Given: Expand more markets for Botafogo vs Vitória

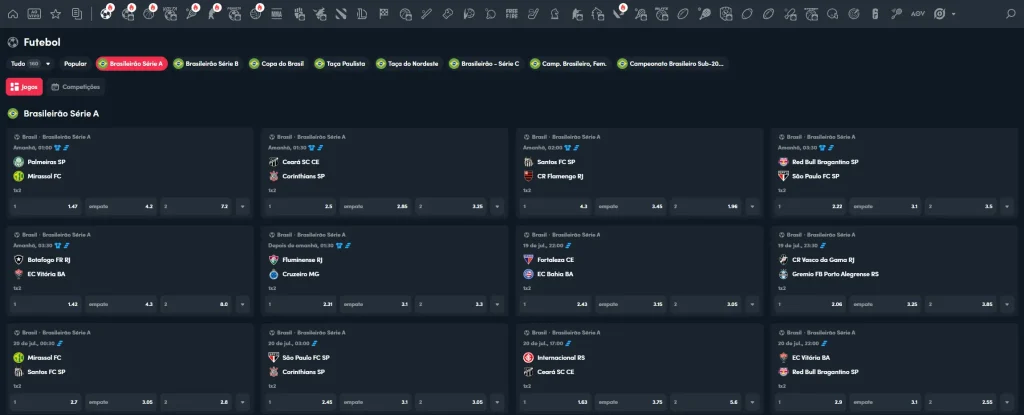Looking at the screenshot, I should click(x=242, y=305).
